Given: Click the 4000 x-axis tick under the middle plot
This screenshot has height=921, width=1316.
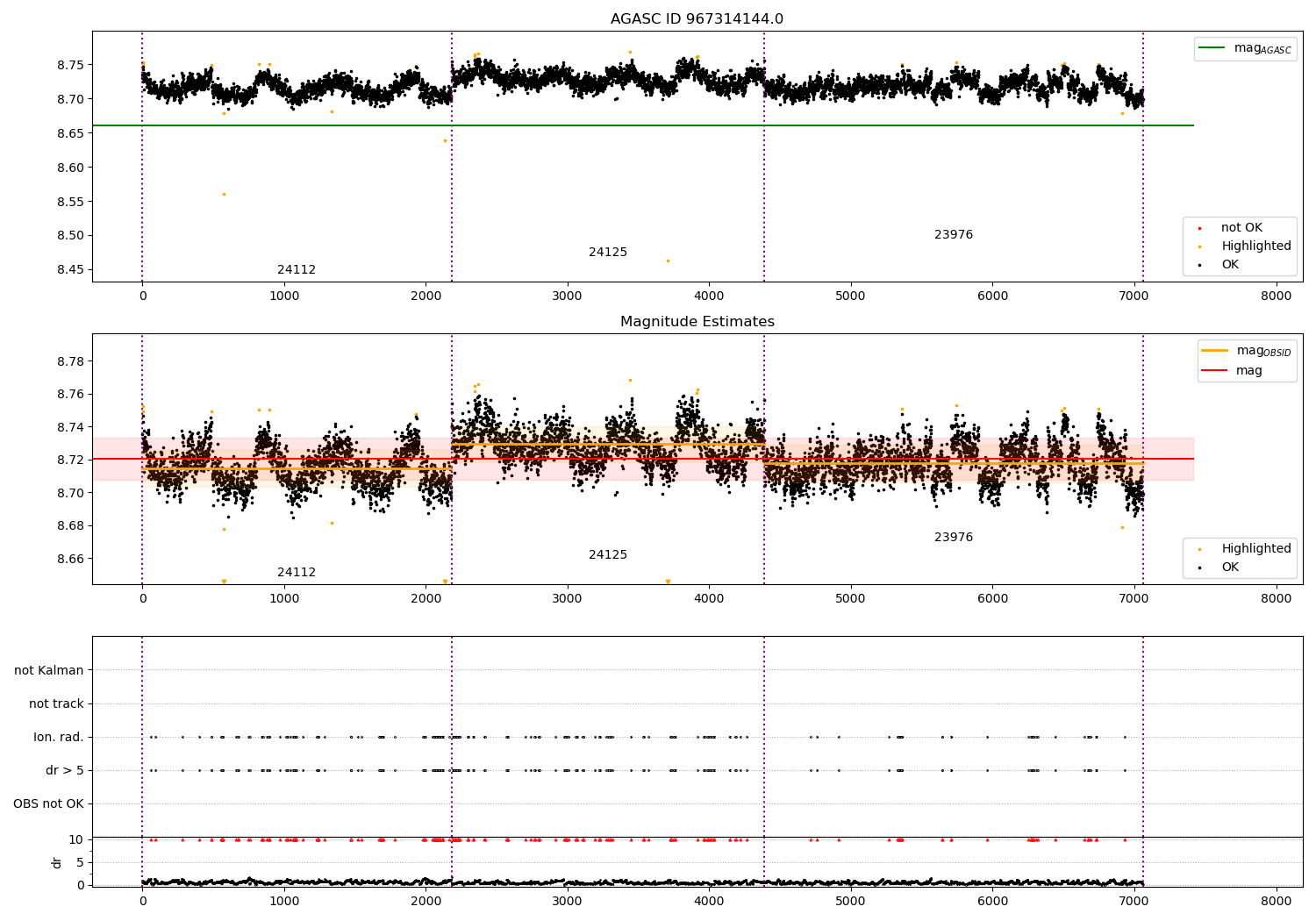Looking at the screenshot, I should point(709,599).
